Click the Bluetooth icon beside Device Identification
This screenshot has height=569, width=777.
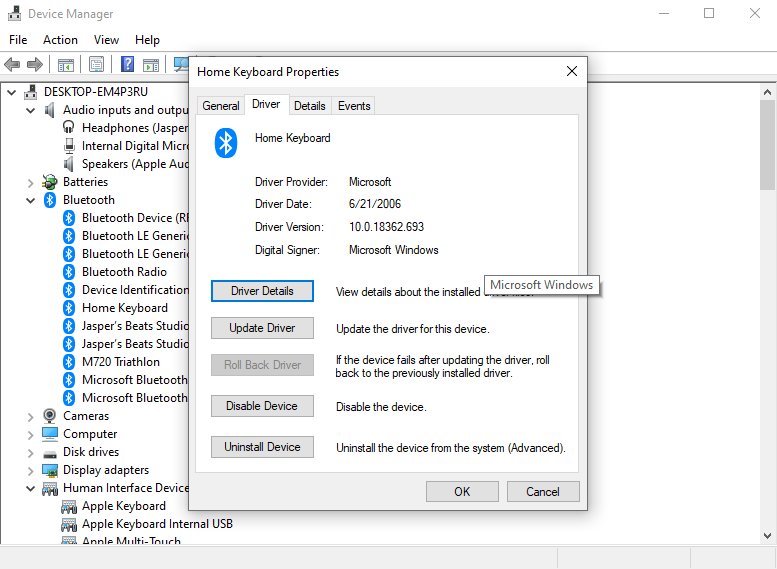pyautogui.click(x=69, y=290)
